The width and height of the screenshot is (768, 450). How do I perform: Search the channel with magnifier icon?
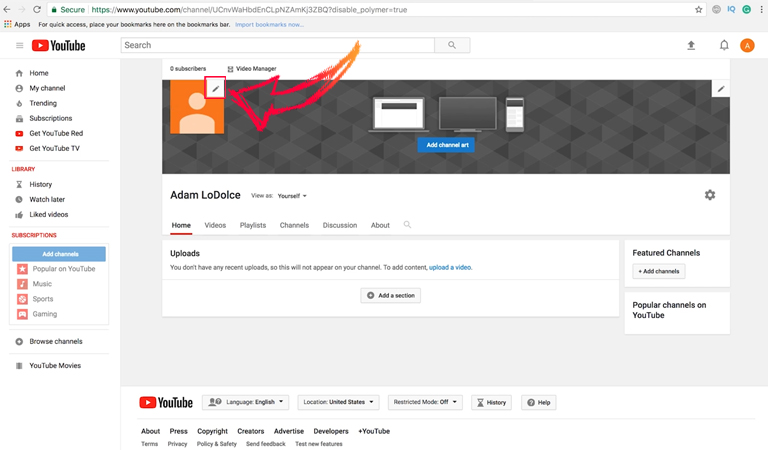[x=407, y=225]
